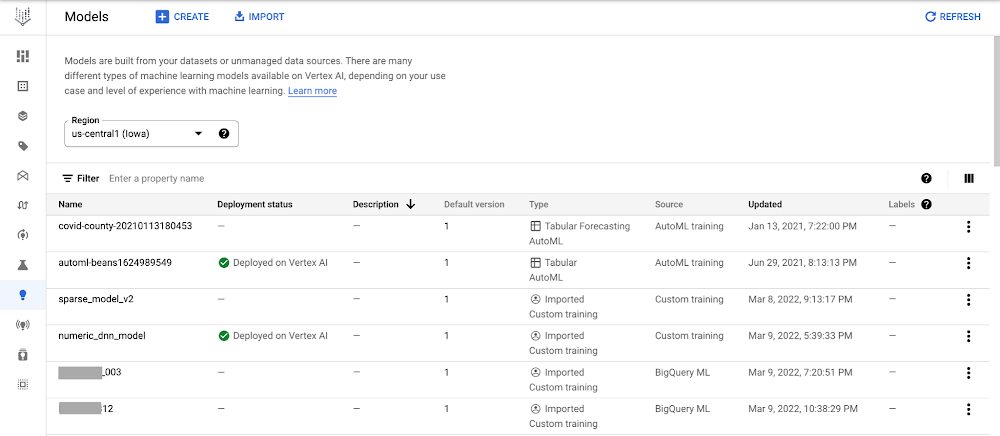Viewport: 1000px width, 436px height.
Task: Click the help icon next to Labels
Action: pos(927,205)
